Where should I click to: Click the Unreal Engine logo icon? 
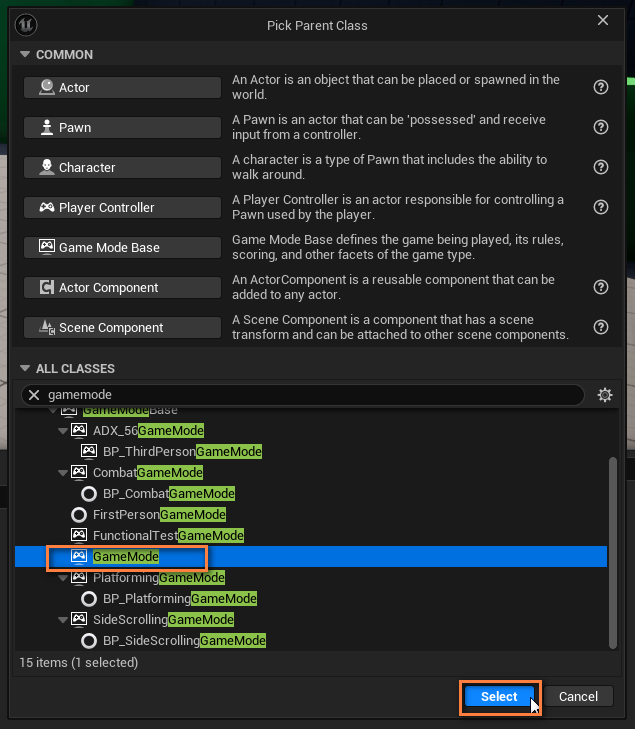pos(26,25)
